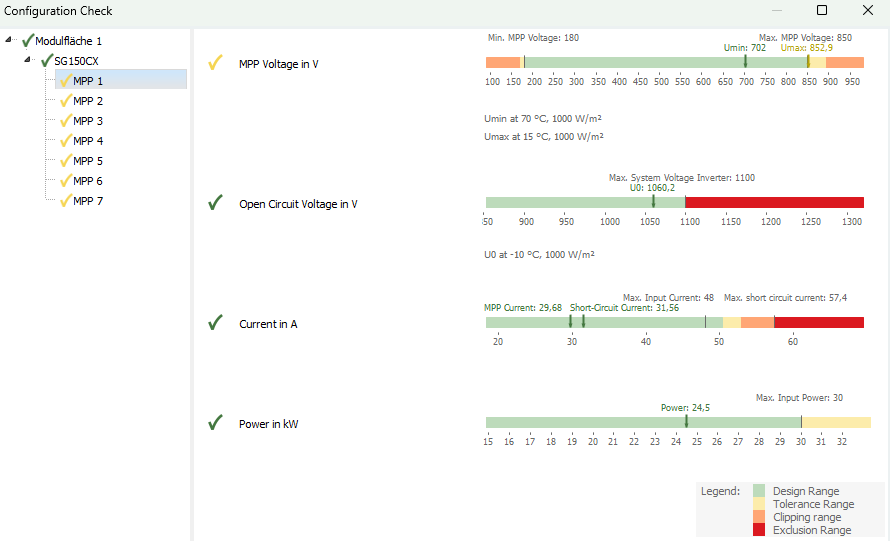Maximize the Configuration Check window
This screenshot has height=541, width=890.
click(822, 11)
